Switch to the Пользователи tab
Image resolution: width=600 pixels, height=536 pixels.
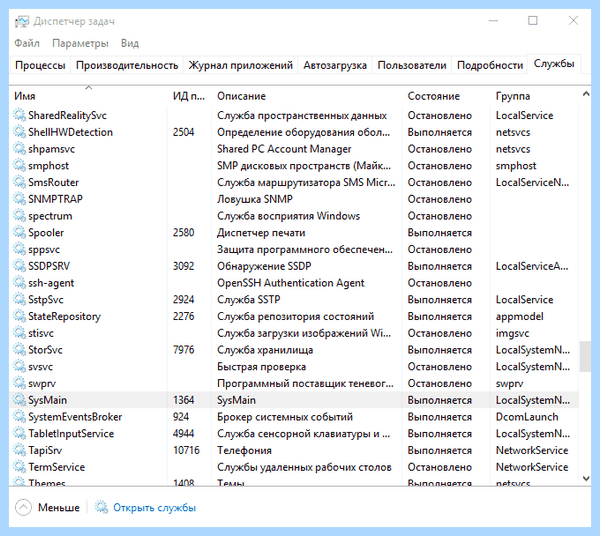412,65
